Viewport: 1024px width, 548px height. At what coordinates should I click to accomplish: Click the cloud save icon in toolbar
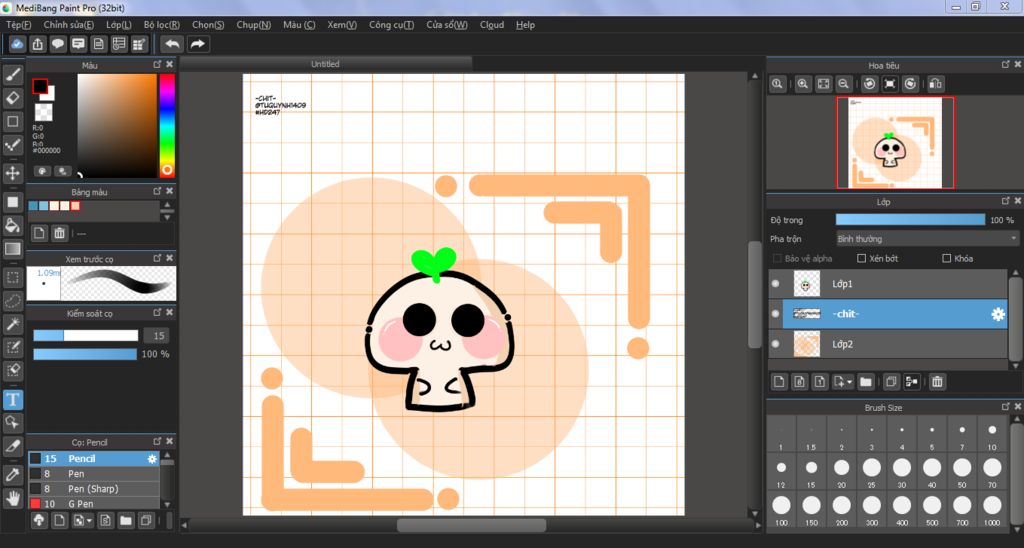pos(18,44)
